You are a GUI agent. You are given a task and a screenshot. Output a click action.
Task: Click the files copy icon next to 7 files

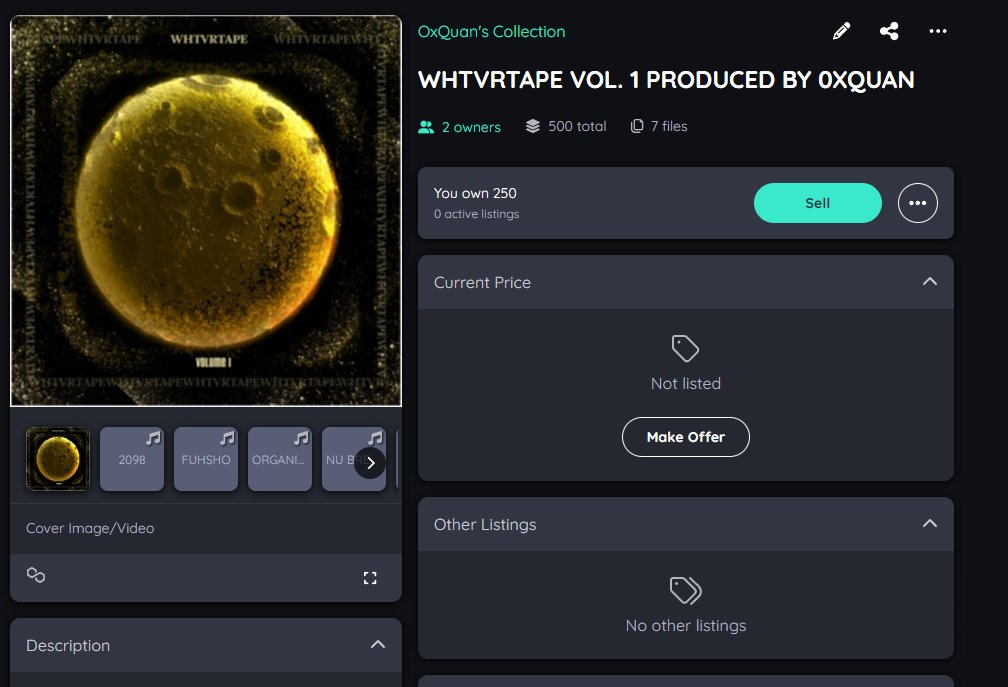pos(636,126)
